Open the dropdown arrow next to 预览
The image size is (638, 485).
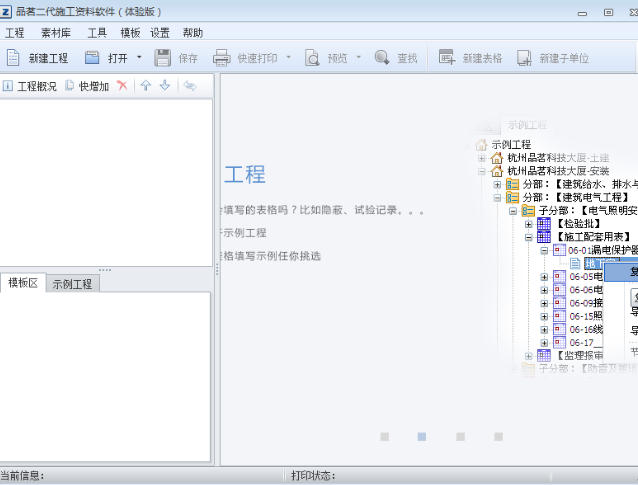coord(360,58)
